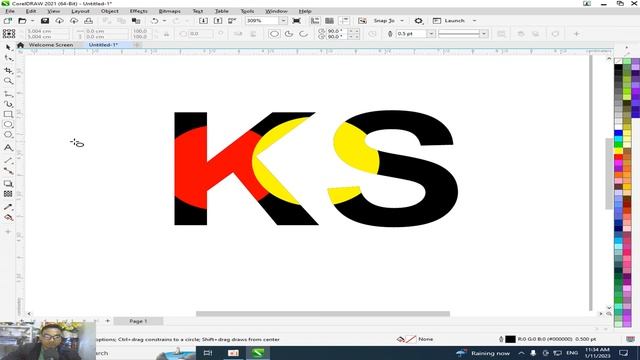Click the Save icon
The width and height of the screenshot is (640, 360).
(x=45, y=20)
